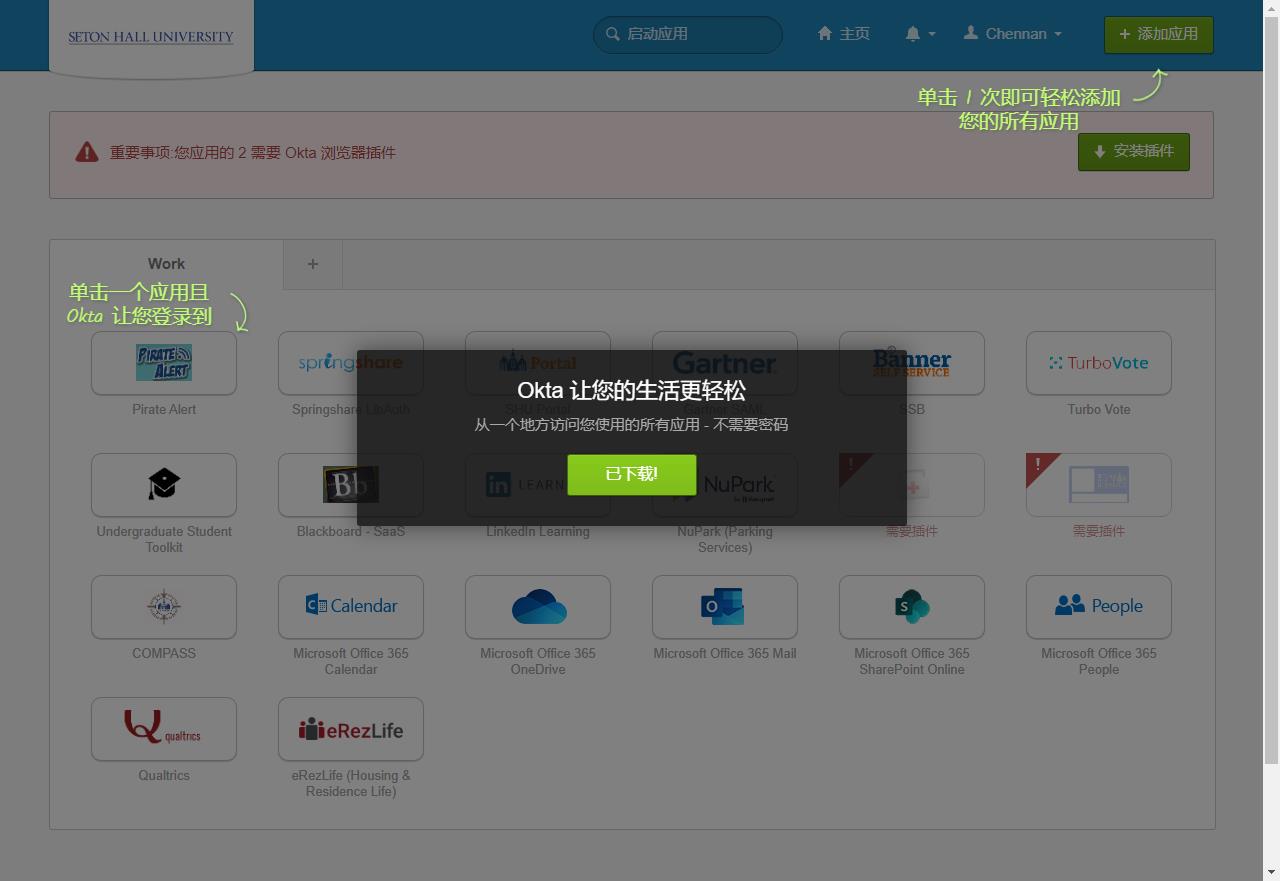
Task: Open LinkedIn Learning app tile
Action: click(538, 485)
